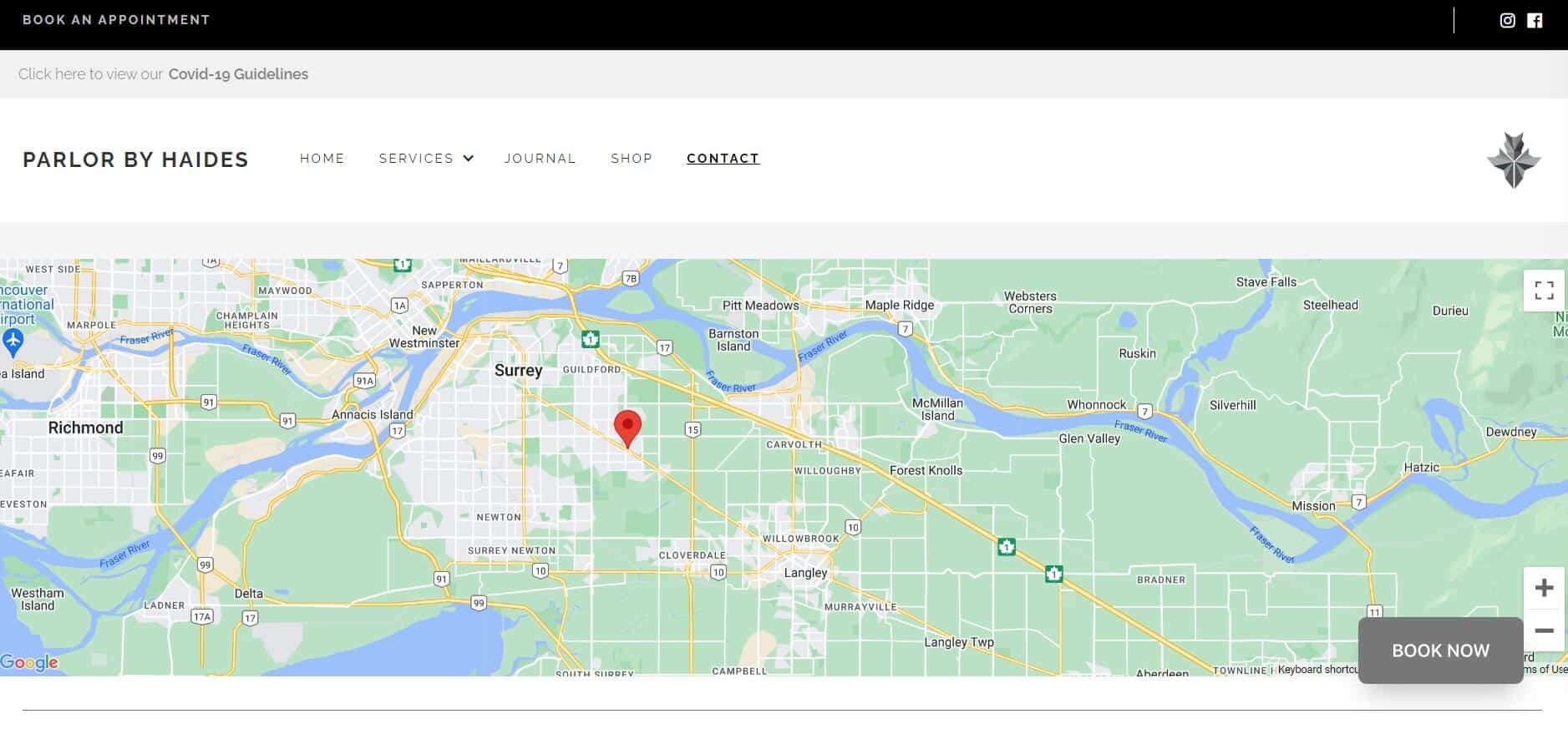Image resolution: width=1568 pixels, height=729 pixels.
Task: Open map Keyboard shortcuts
Action: coord(1317,670)
